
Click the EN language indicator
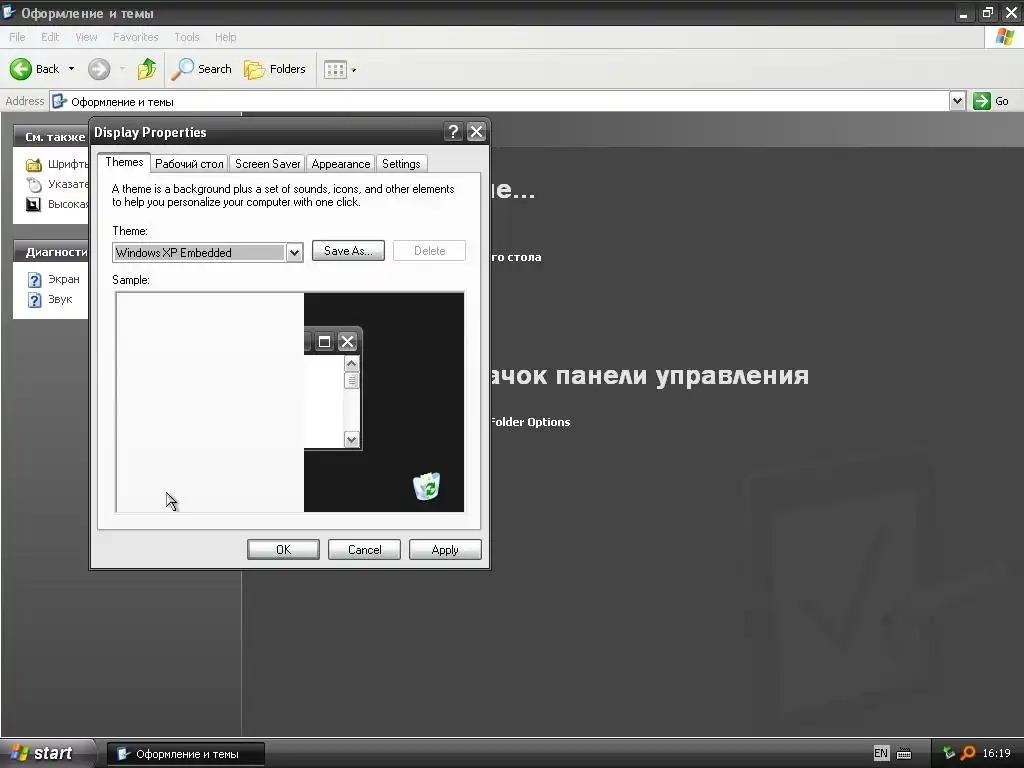pyautogui.click(x=881, y=753)
